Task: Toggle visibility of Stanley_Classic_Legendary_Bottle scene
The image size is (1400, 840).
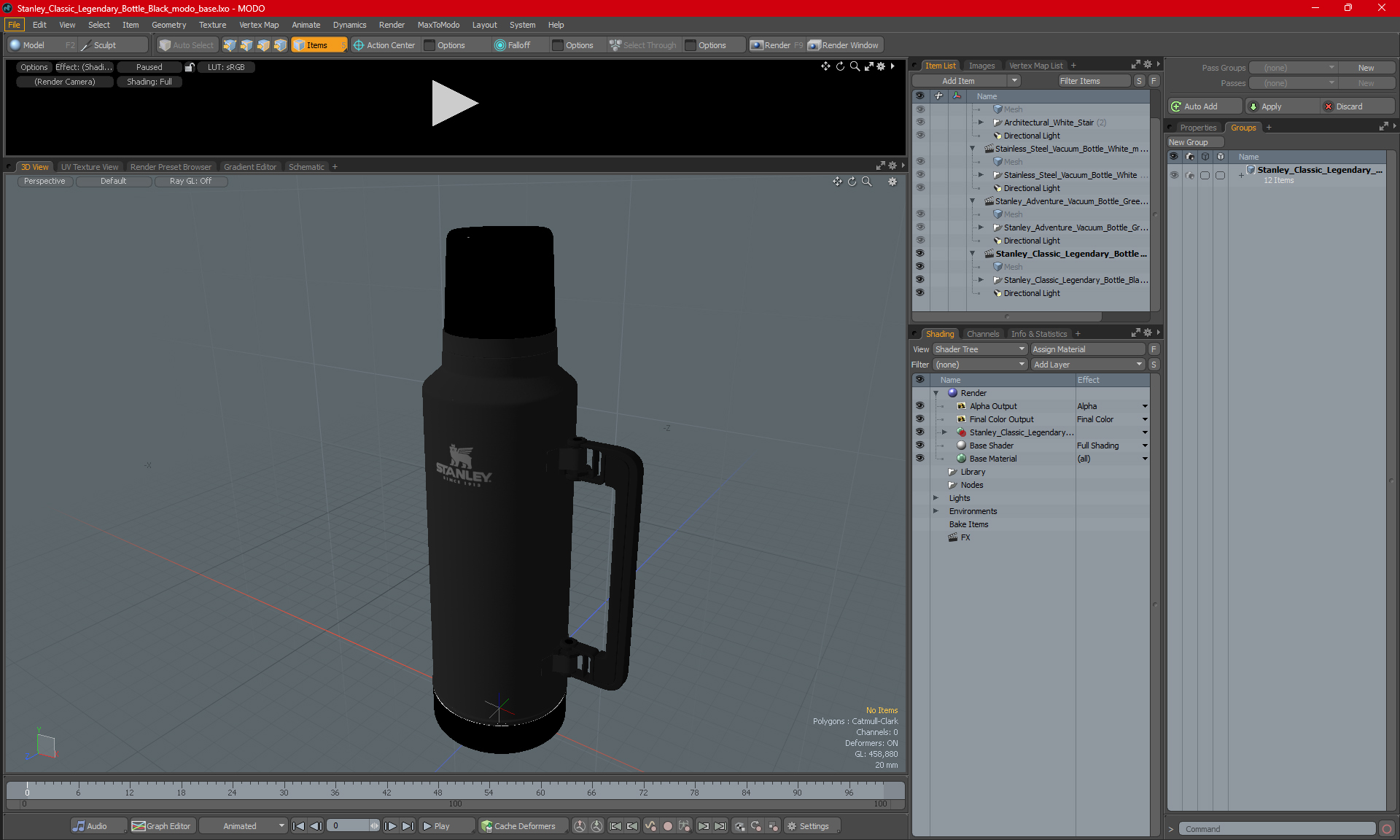Action: pos(919,254)
